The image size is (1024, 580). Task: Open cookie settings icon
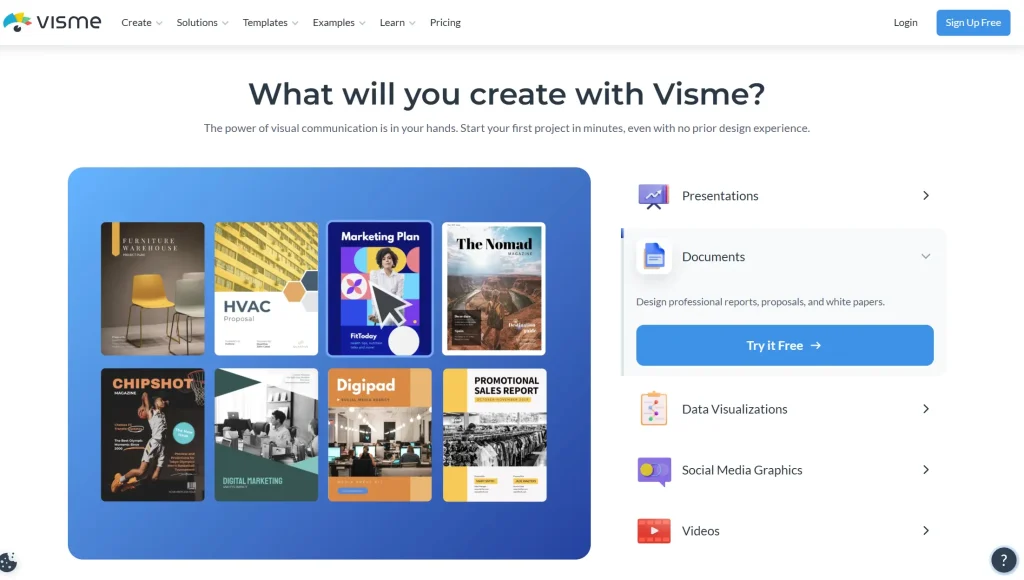[x=9, y=562]
